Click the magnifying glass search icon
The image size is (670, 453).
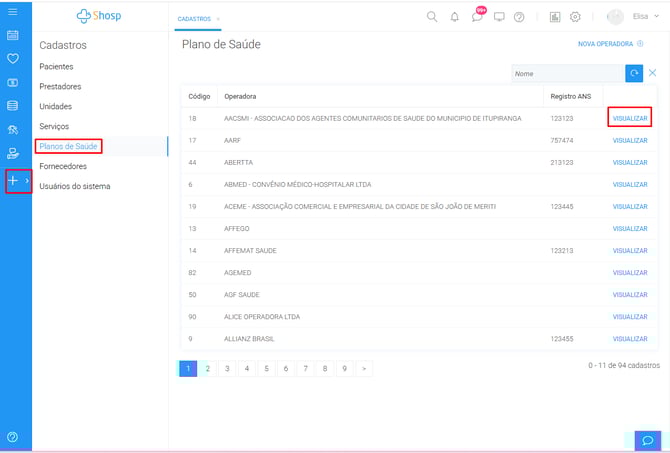pos(432,17)
